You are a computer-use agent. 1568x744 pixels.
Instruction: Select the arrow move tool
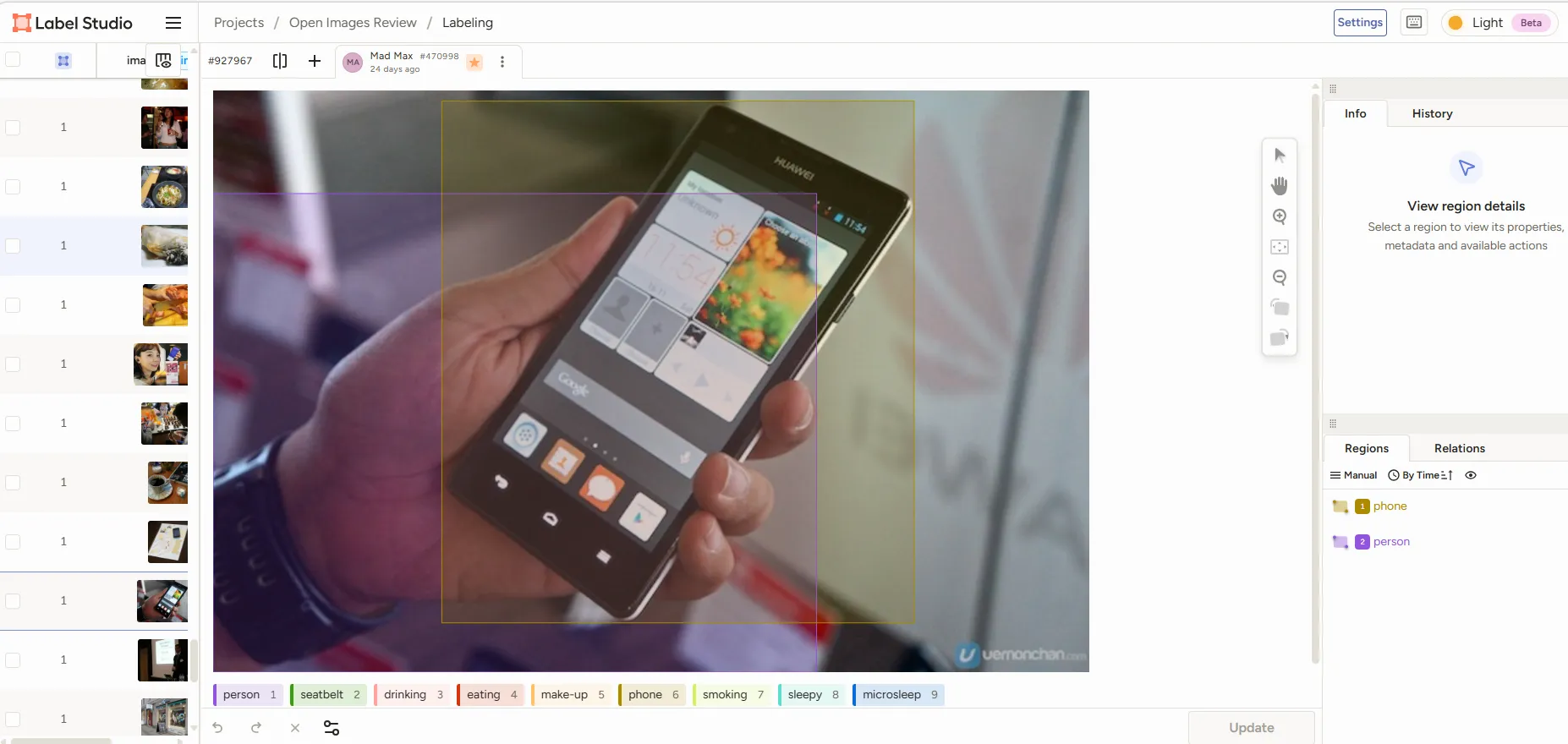[x=1280, y=156]
